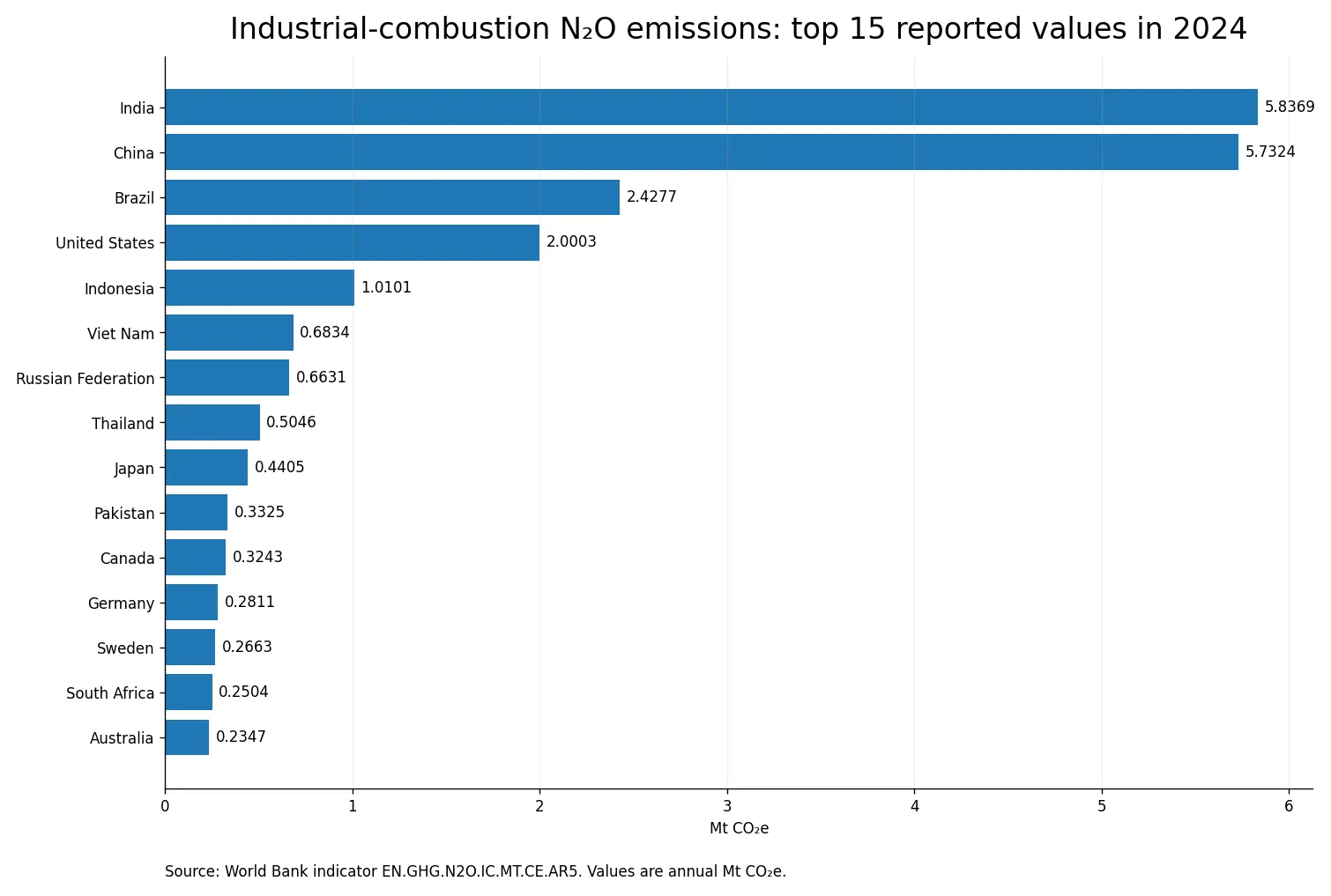The width and height of the screenshot is (1331, 896).
Task: Click the Japan bar
Action: pos(206,468)
